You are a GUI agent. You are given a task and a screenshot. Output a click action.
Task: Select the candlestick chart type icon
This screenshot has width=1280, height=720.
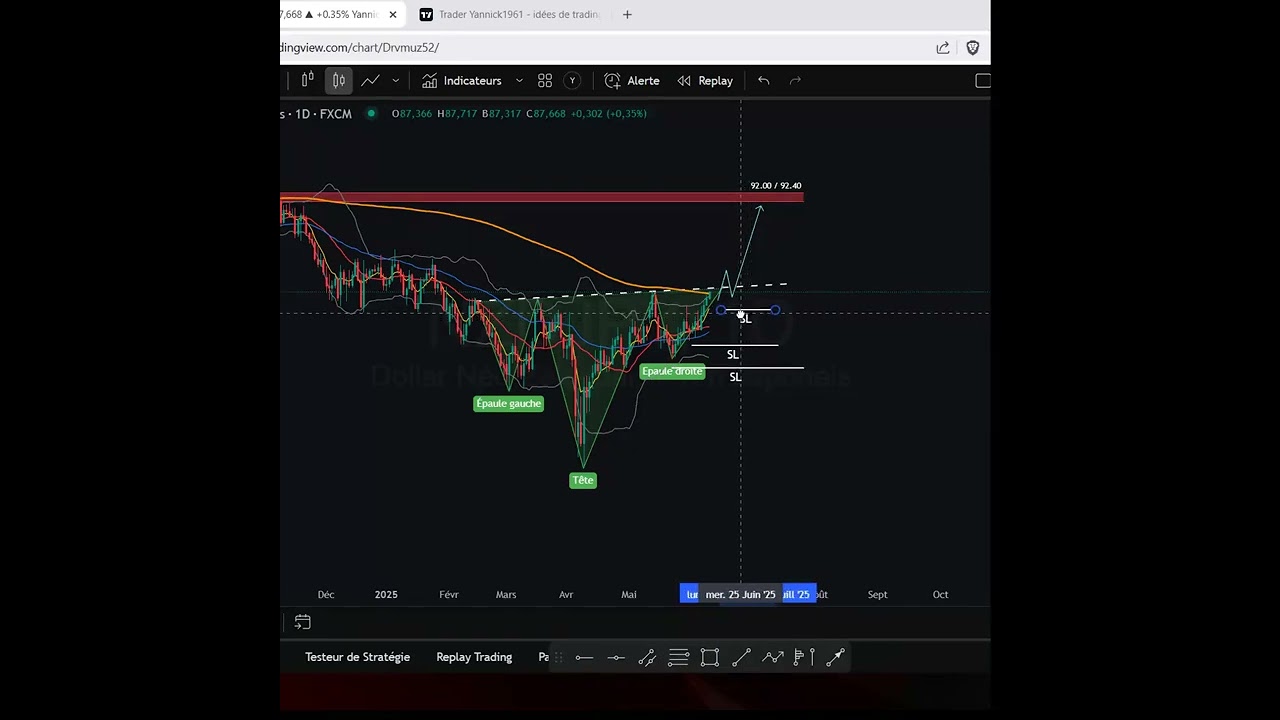(339, 81)
